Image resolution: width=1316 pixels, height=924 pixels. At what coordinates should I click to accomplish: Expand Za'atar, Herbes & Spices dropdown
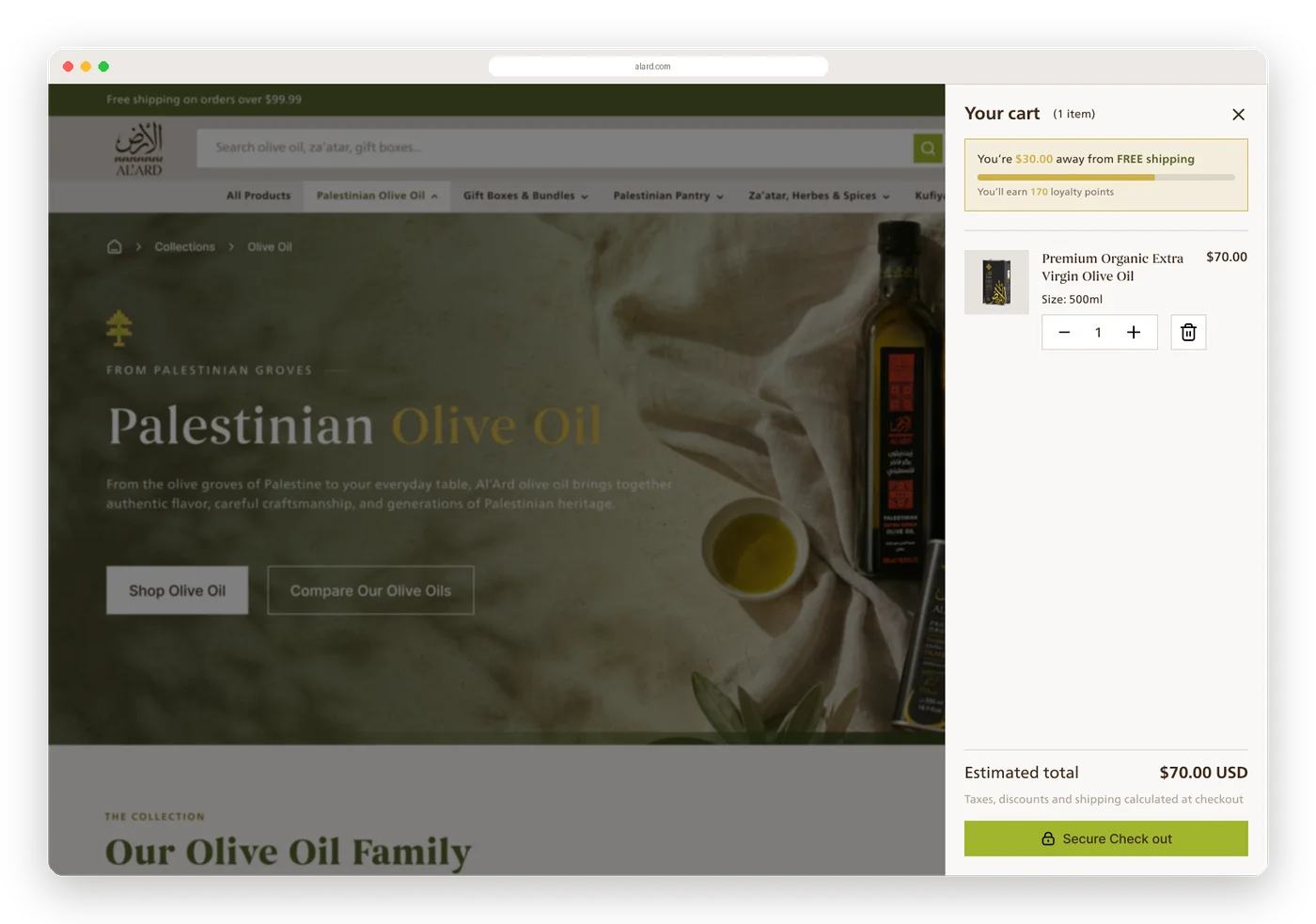(819, 196)
